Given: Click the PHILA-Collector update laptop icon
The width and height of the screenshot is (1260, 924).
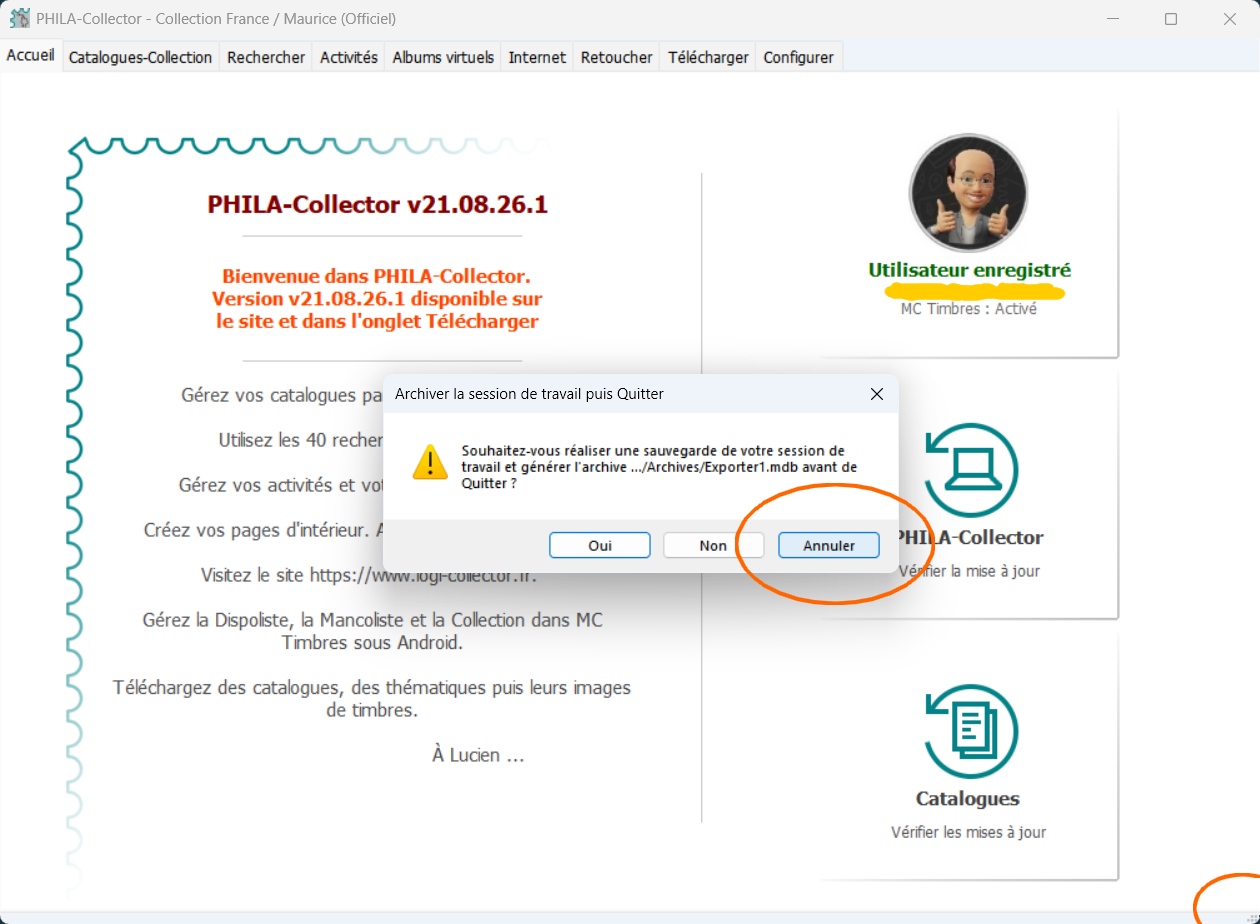Looking at the screenshot, I should (x=971, y=469).
